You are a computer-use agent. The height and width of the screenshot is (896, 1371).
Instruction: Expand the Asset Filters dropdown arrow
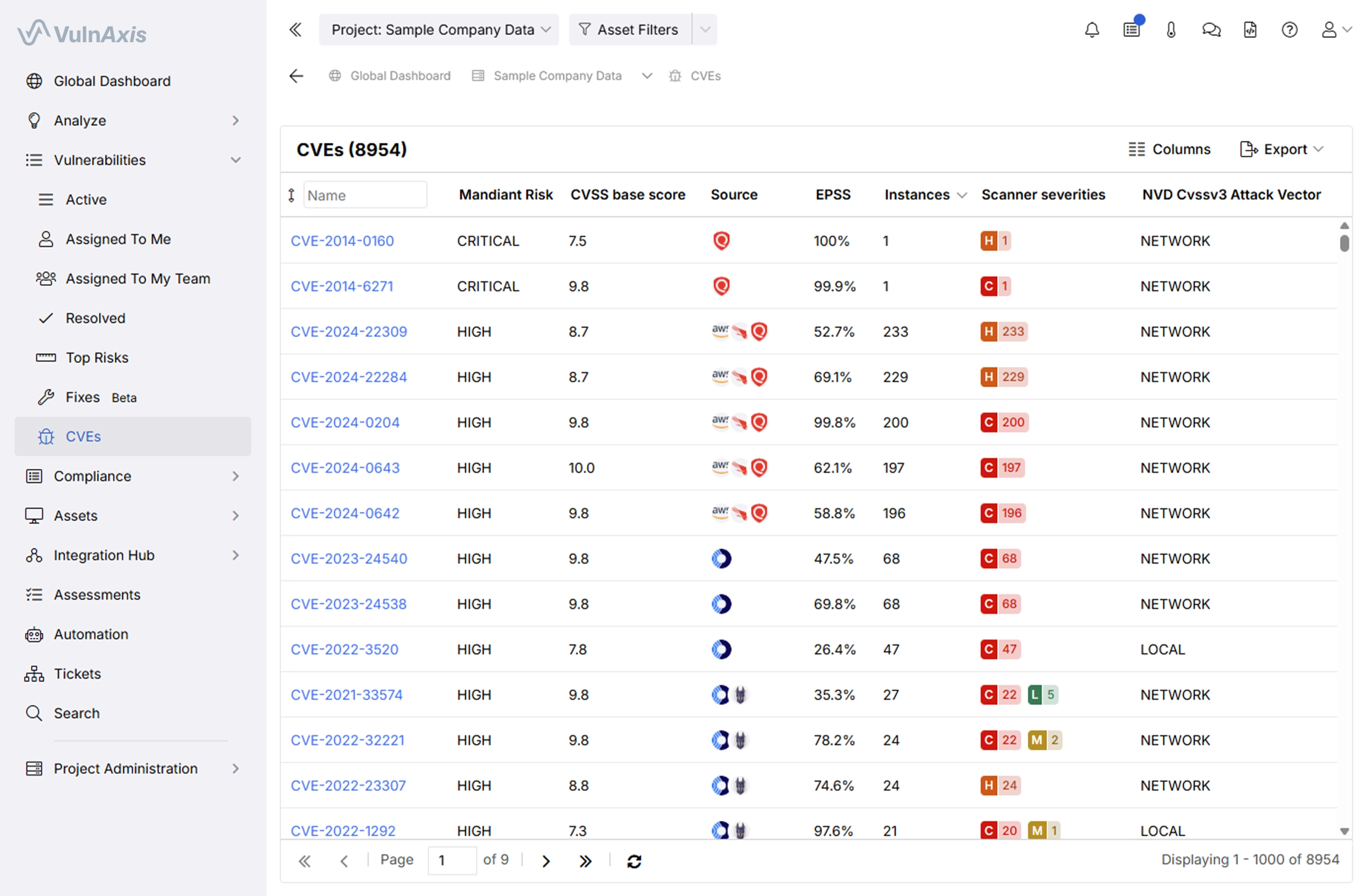(705, 29)
